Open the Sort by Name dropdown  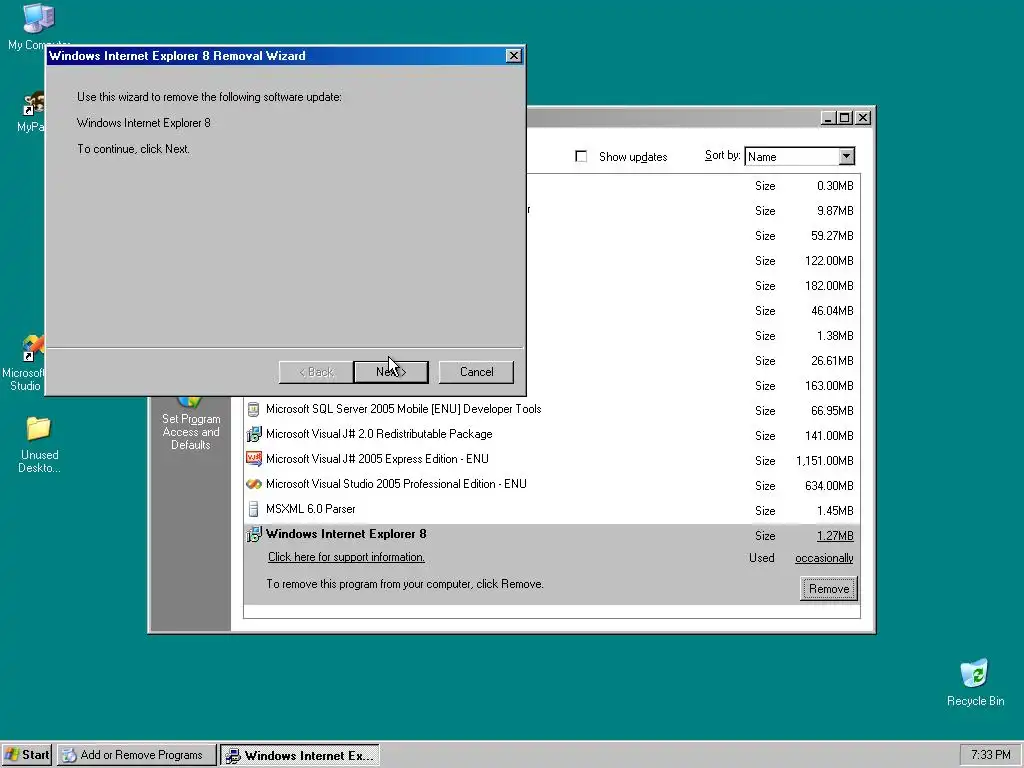(x=846, y=156)
